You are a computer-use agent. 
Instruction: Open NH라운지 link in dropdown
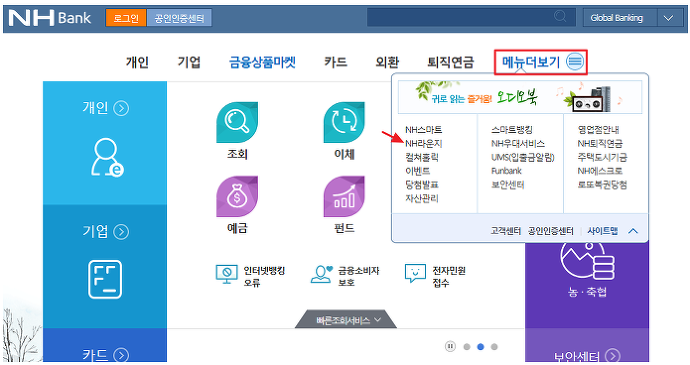pyautogui.click(x=423, y=144)
